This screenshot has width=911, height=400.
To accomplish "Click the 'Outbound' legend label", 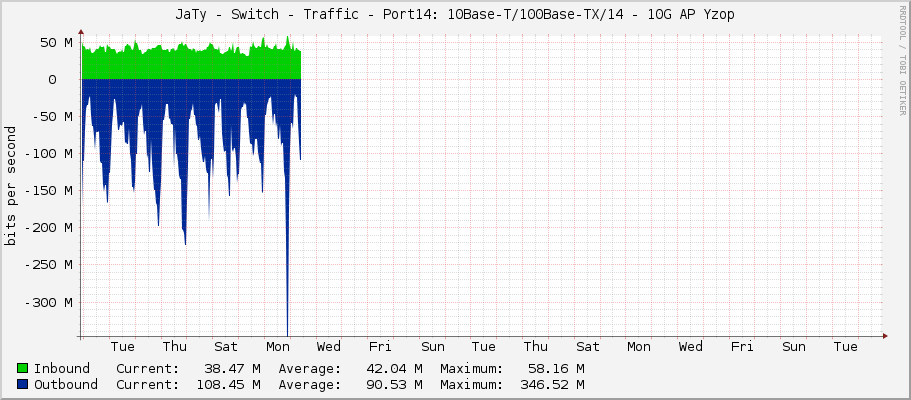I will 66,384.
